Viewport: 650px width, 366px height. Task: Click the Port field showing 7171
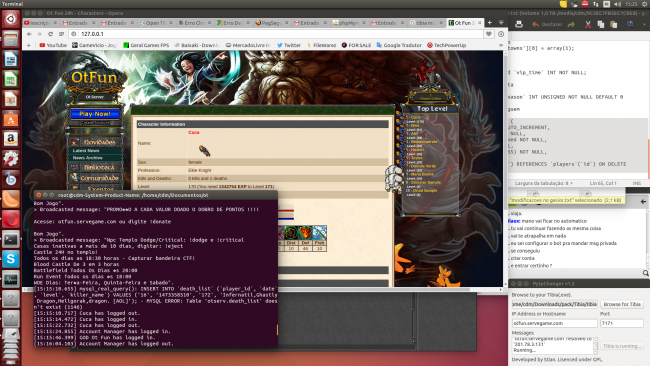(621, 323)
